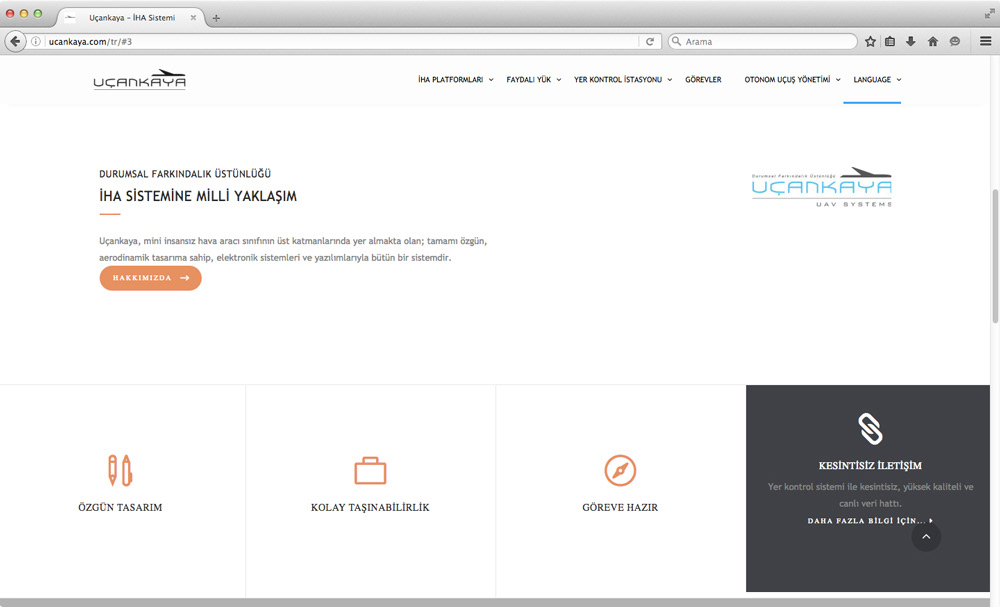
Task: Click the compass icon above GÖREVE HAZIR
Action: (x=620, y=469)
